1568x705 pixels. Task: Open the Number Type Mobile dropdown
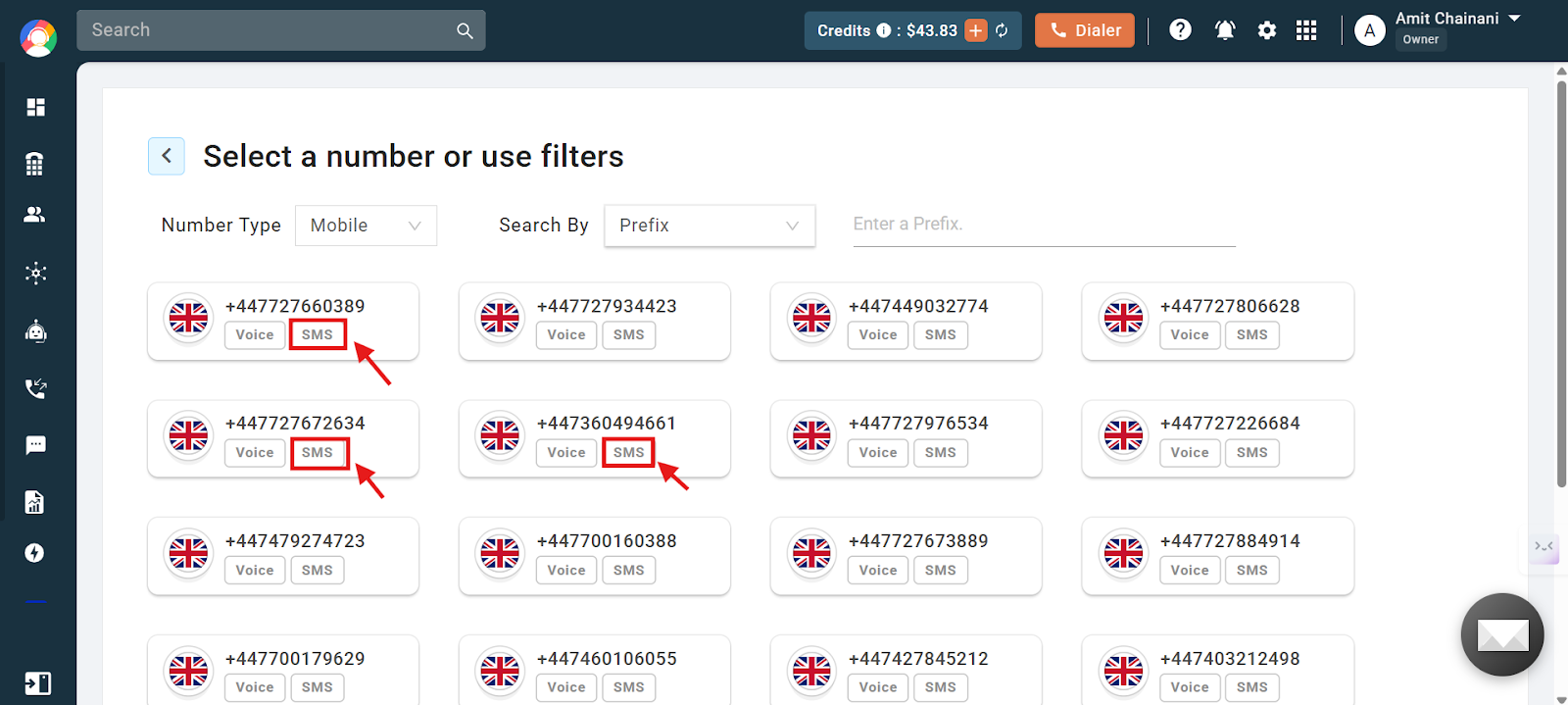coord(366,226)
